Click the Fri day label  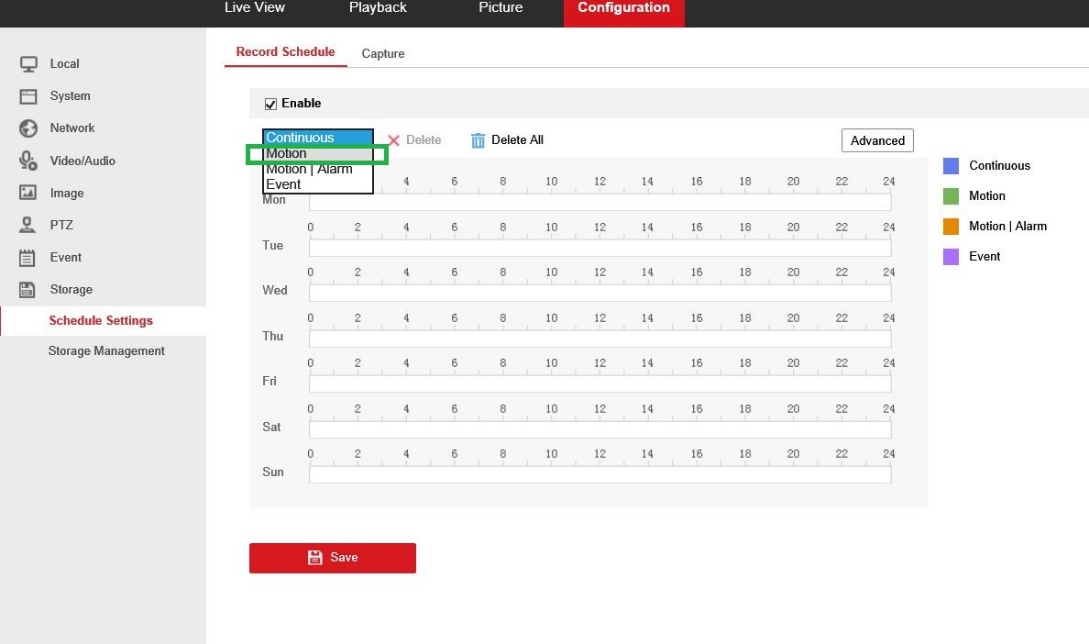(x=269, y=381)
